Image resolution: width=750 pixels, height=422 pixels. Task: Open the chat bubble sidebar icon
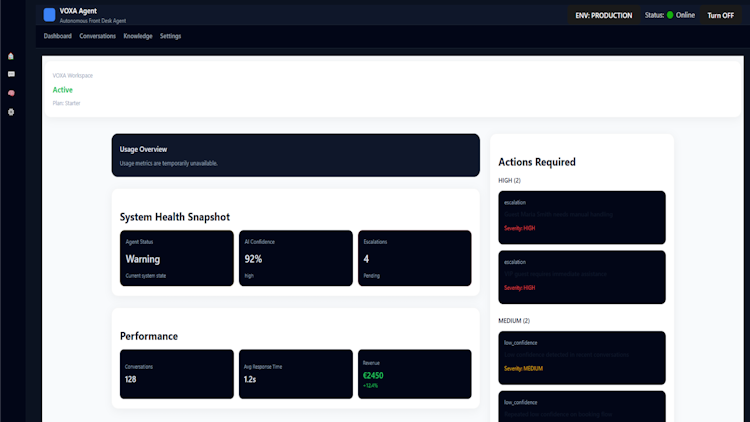pos(11,74)
